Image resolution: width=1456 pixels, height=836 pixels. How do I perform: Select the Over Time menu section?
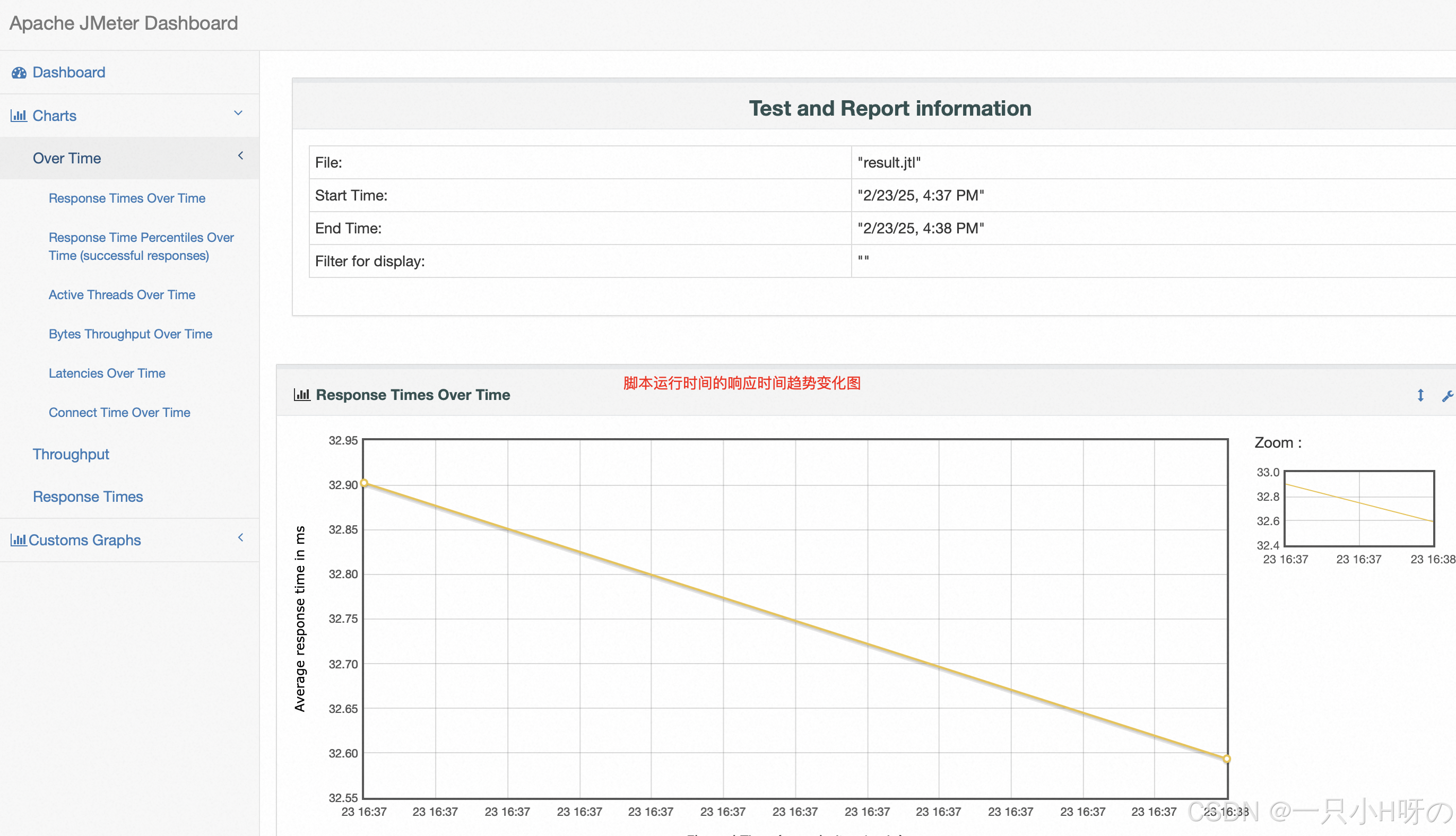pyautogui.click(x=130, y=158)
